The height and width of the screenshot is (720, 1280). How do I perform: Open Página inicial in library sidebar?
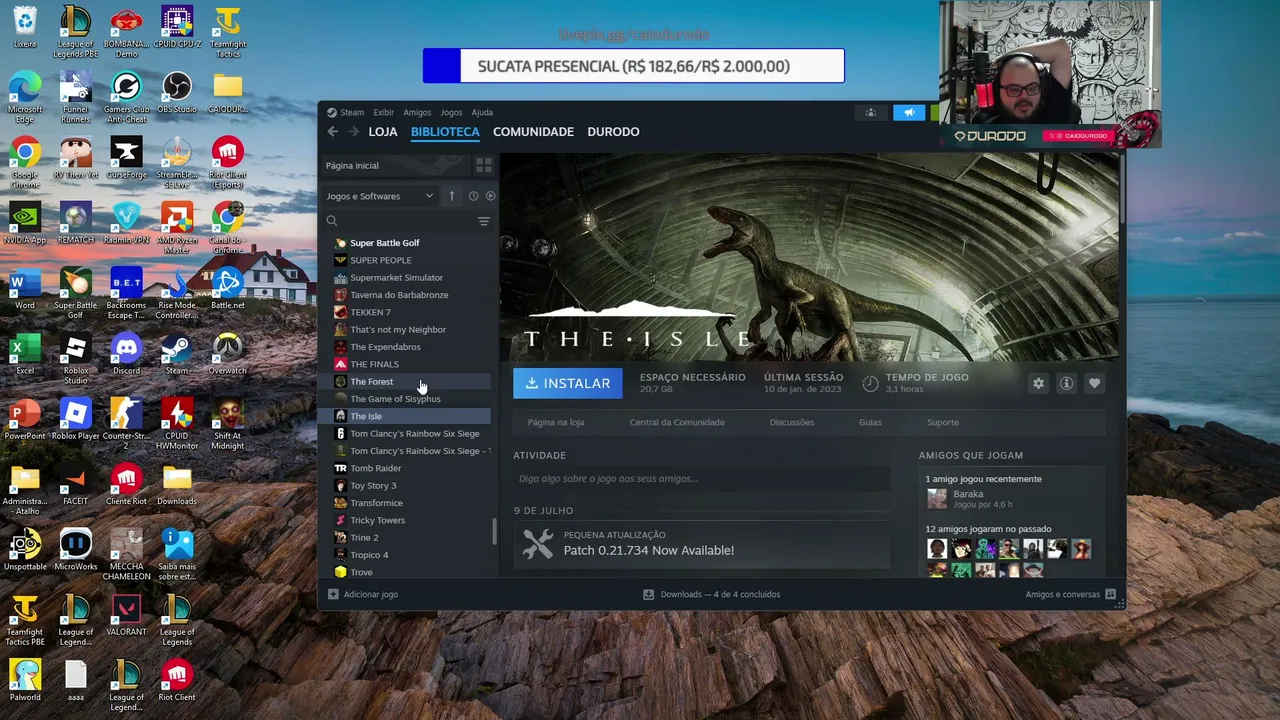tap(395, 165)
